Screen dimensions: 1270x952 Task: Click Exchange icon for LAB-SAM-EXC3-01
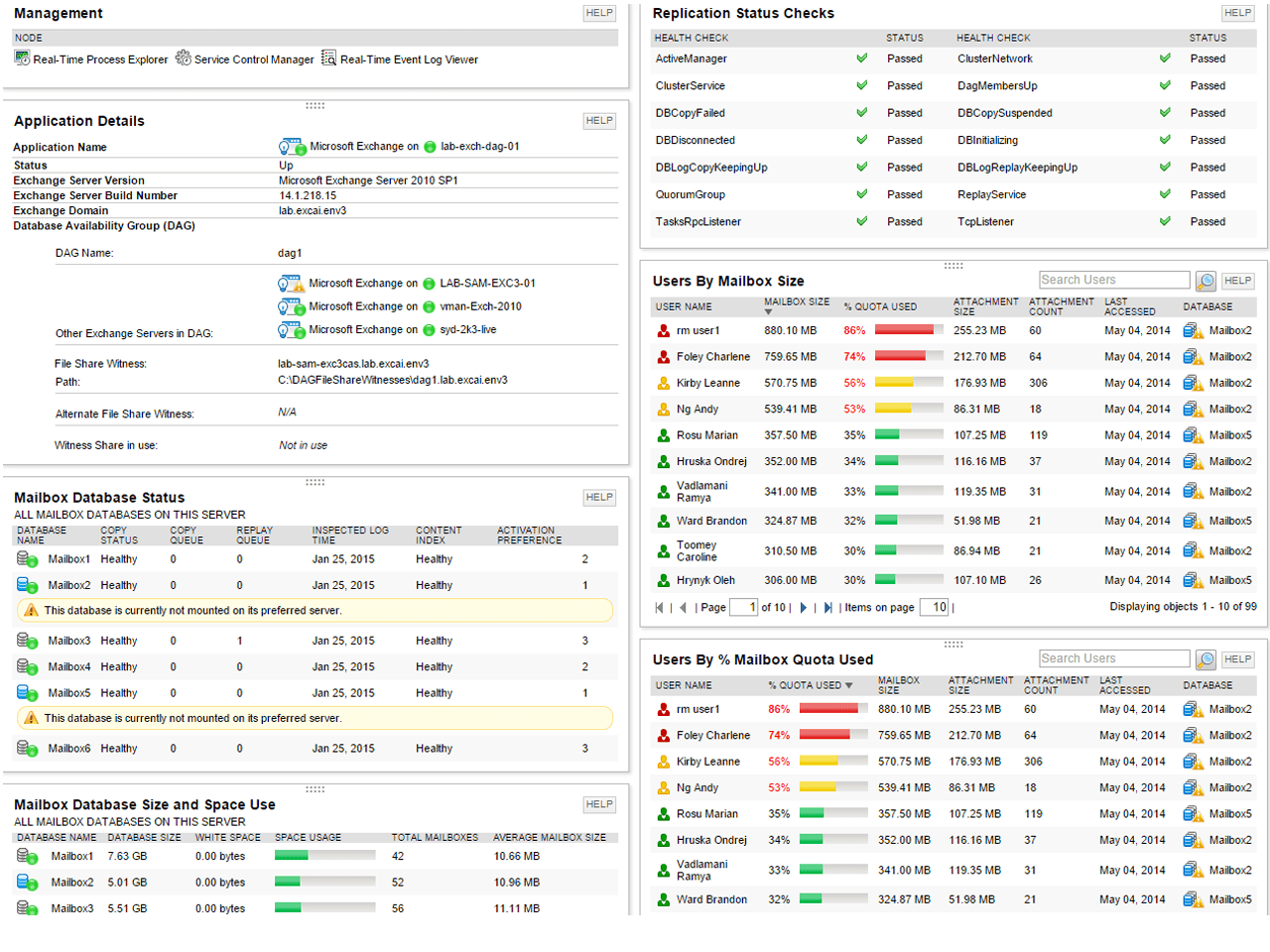coord(292,284)
